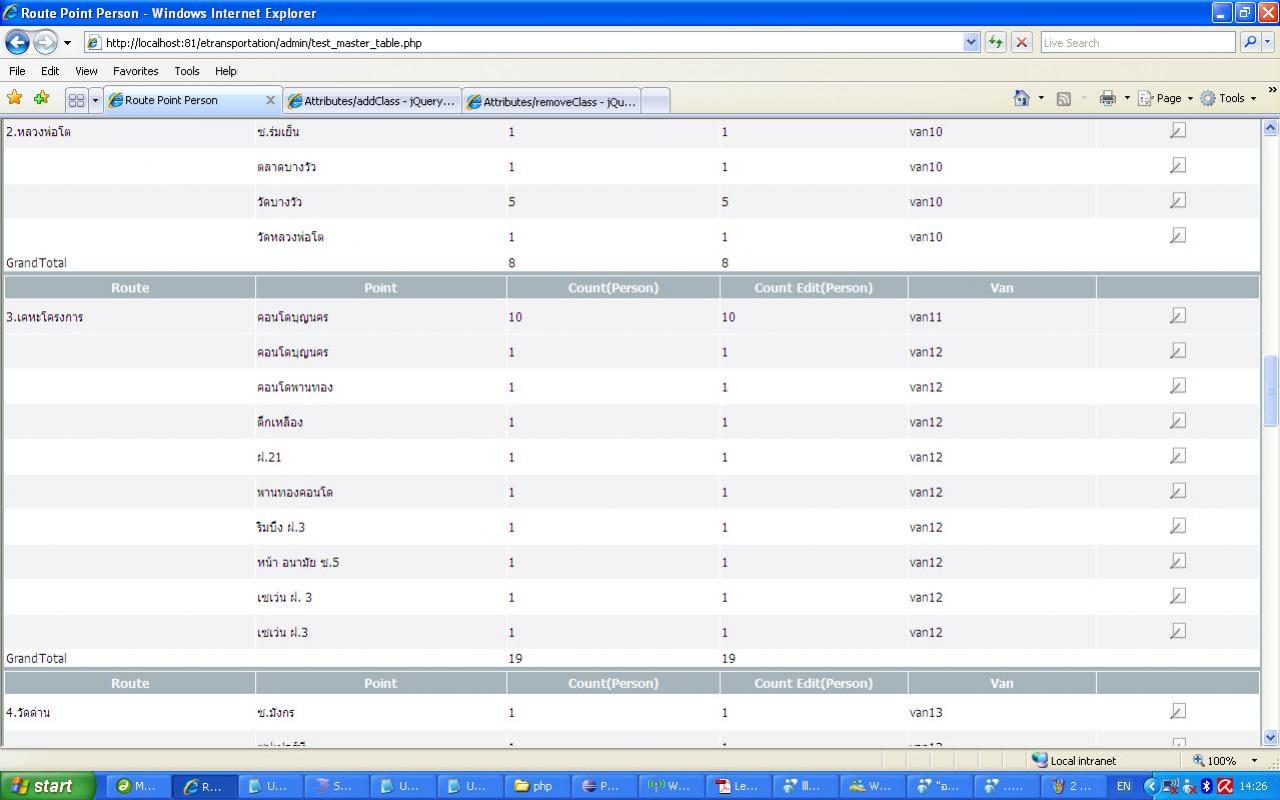The image size is (1280, 800).
Task: Switch to Attributes/removeClass tab
Action: [x=552, y=101]
